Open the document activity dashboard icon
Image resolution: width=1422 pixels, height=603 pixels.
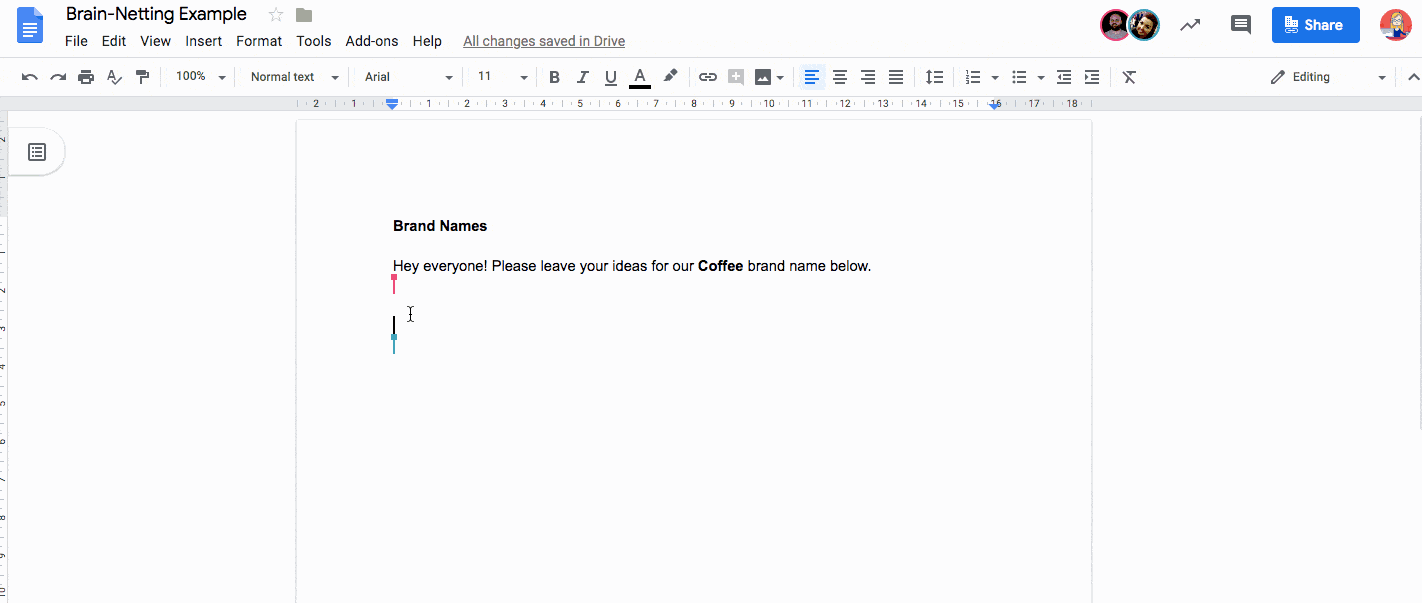click(1190, 24)
